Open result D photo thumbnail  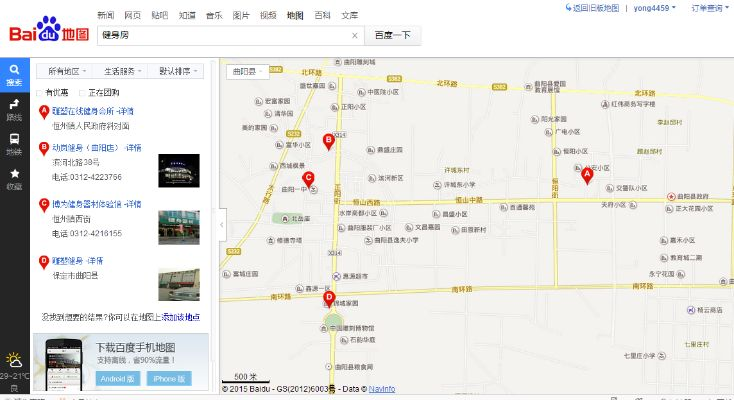[x=179, y=284]
